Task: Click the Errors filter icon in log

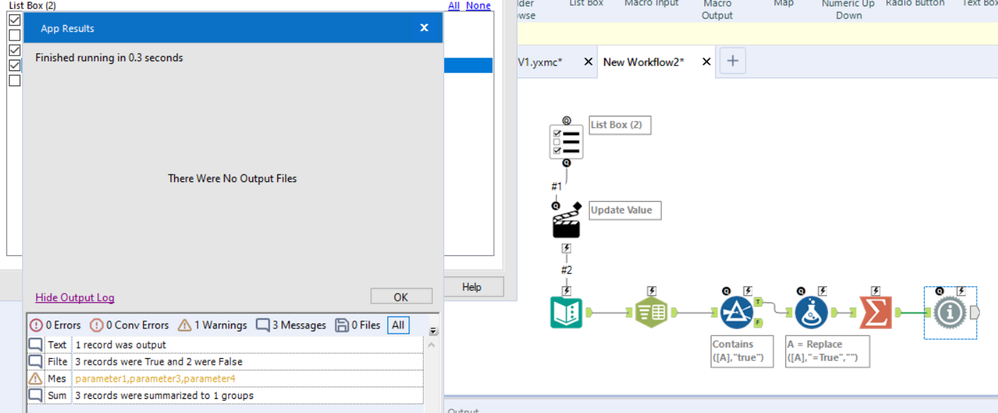Action: pyautogui.click(x=36, y=325)
